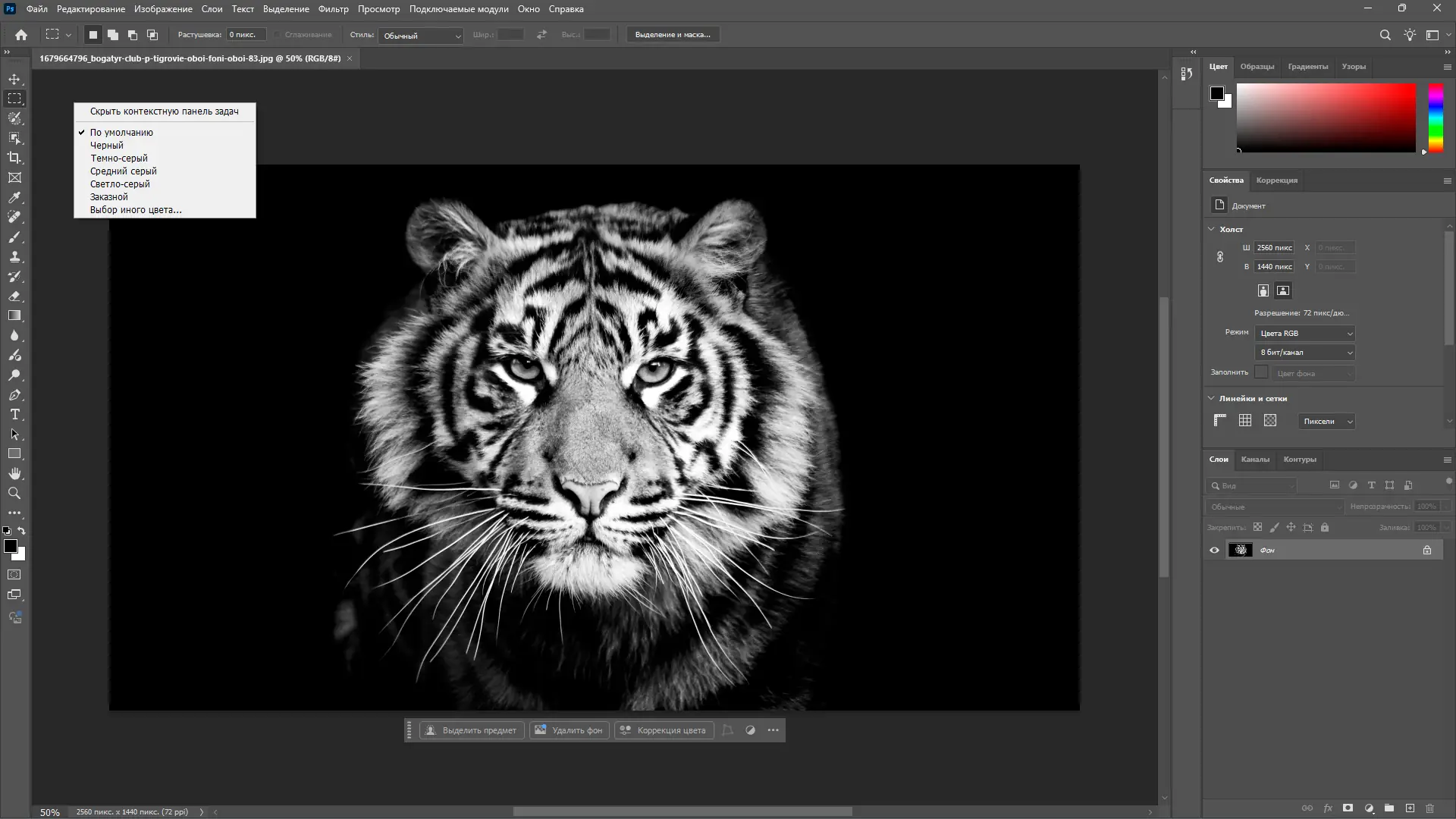
Task: Click the foreground color swatch in Цвет panel
Action: (1216, 93)
